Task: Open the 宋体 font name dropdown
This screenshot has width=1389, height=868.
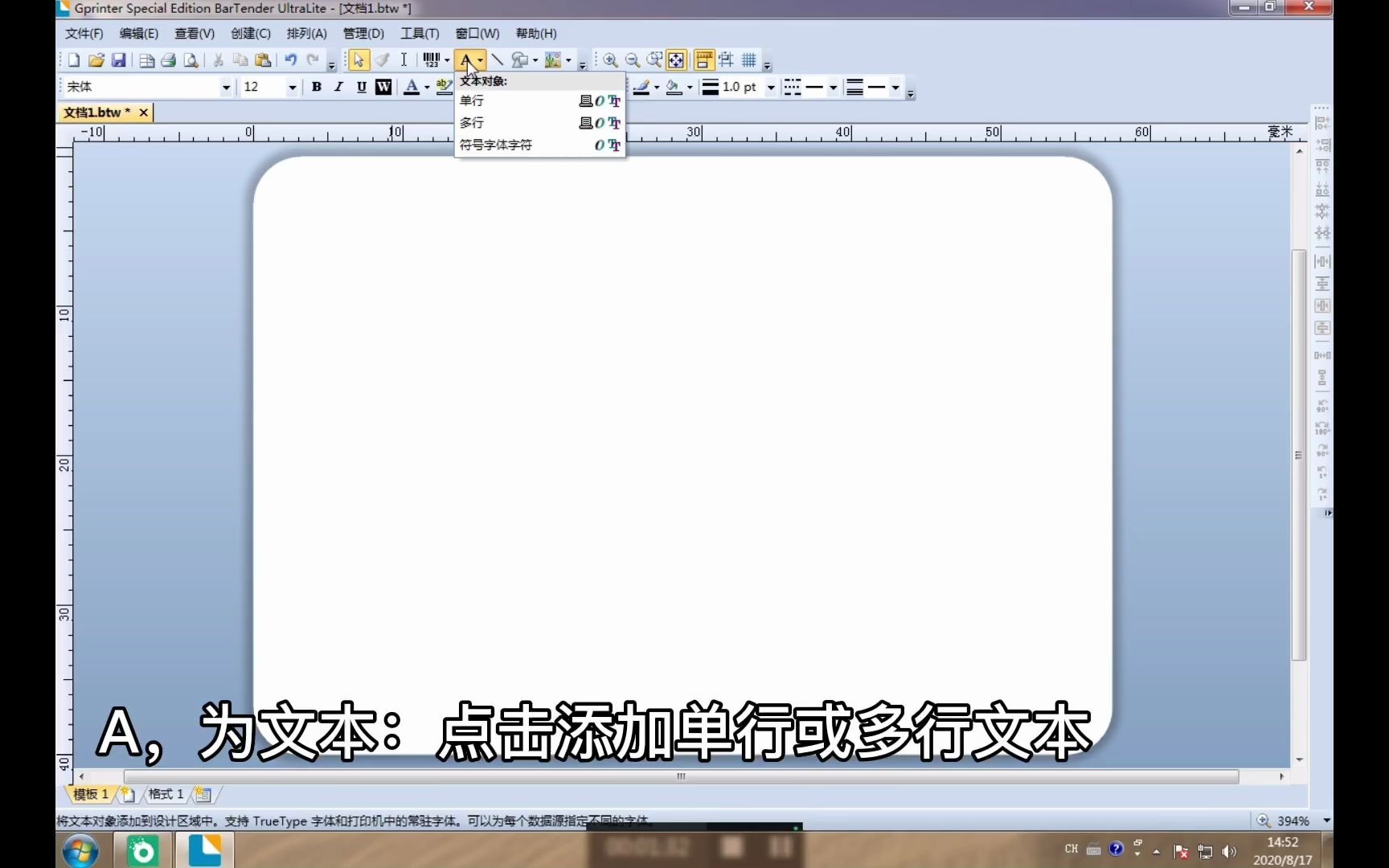Action: (227, 88)
